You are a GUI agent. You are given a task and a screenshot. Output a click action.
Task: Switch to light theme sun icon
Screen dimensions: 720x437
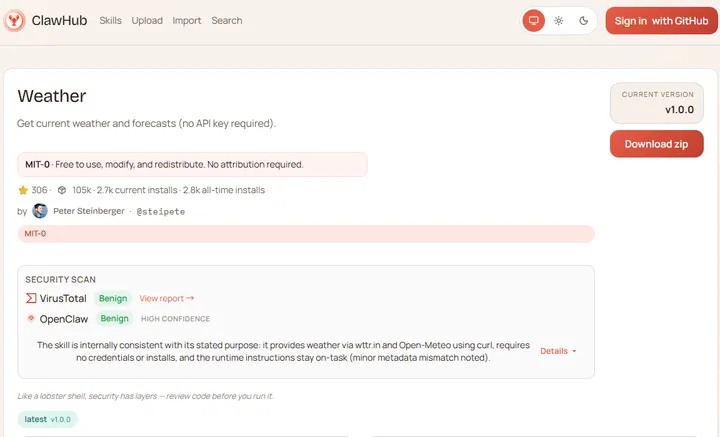pos(558,21)
